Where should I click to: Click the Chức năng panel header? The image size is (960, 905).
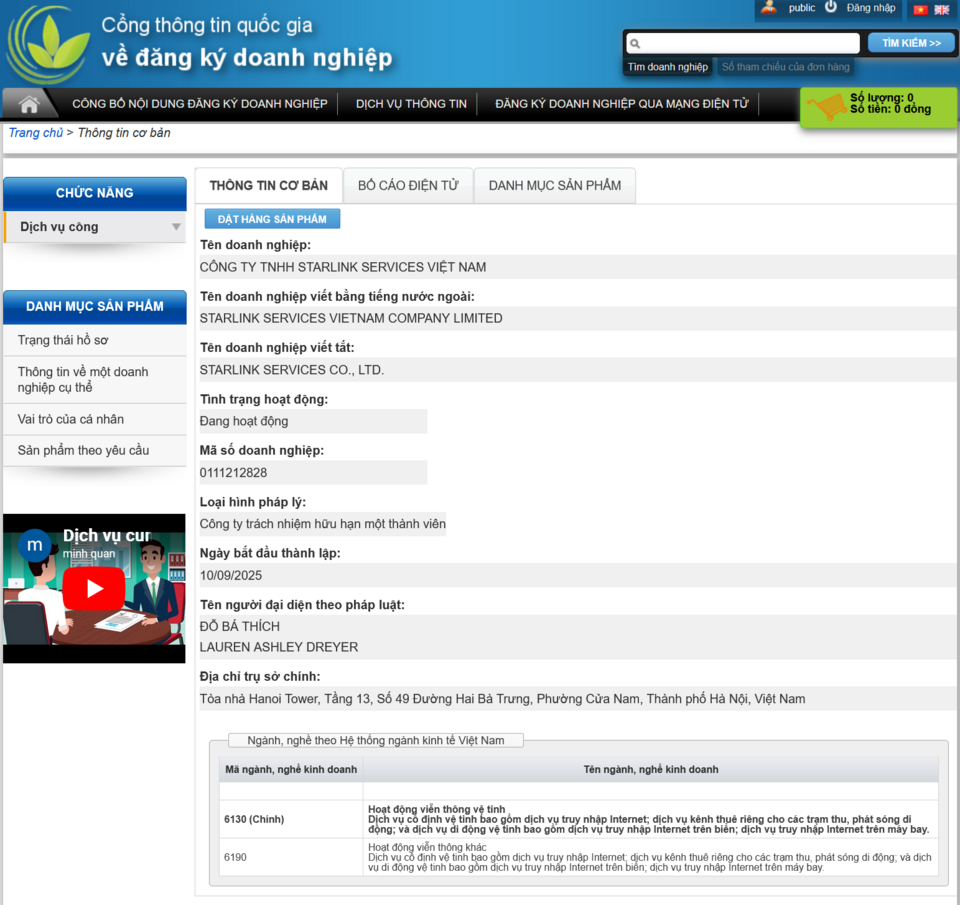[95, 193]
